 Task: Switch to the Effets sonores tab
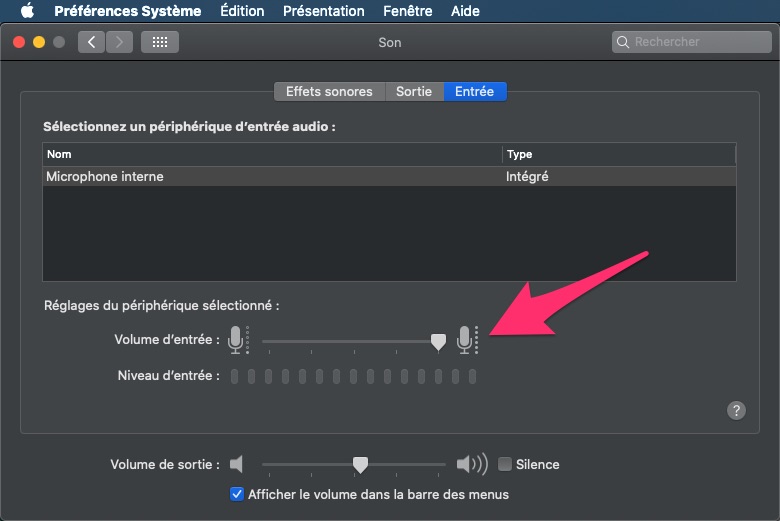[329, 92]
